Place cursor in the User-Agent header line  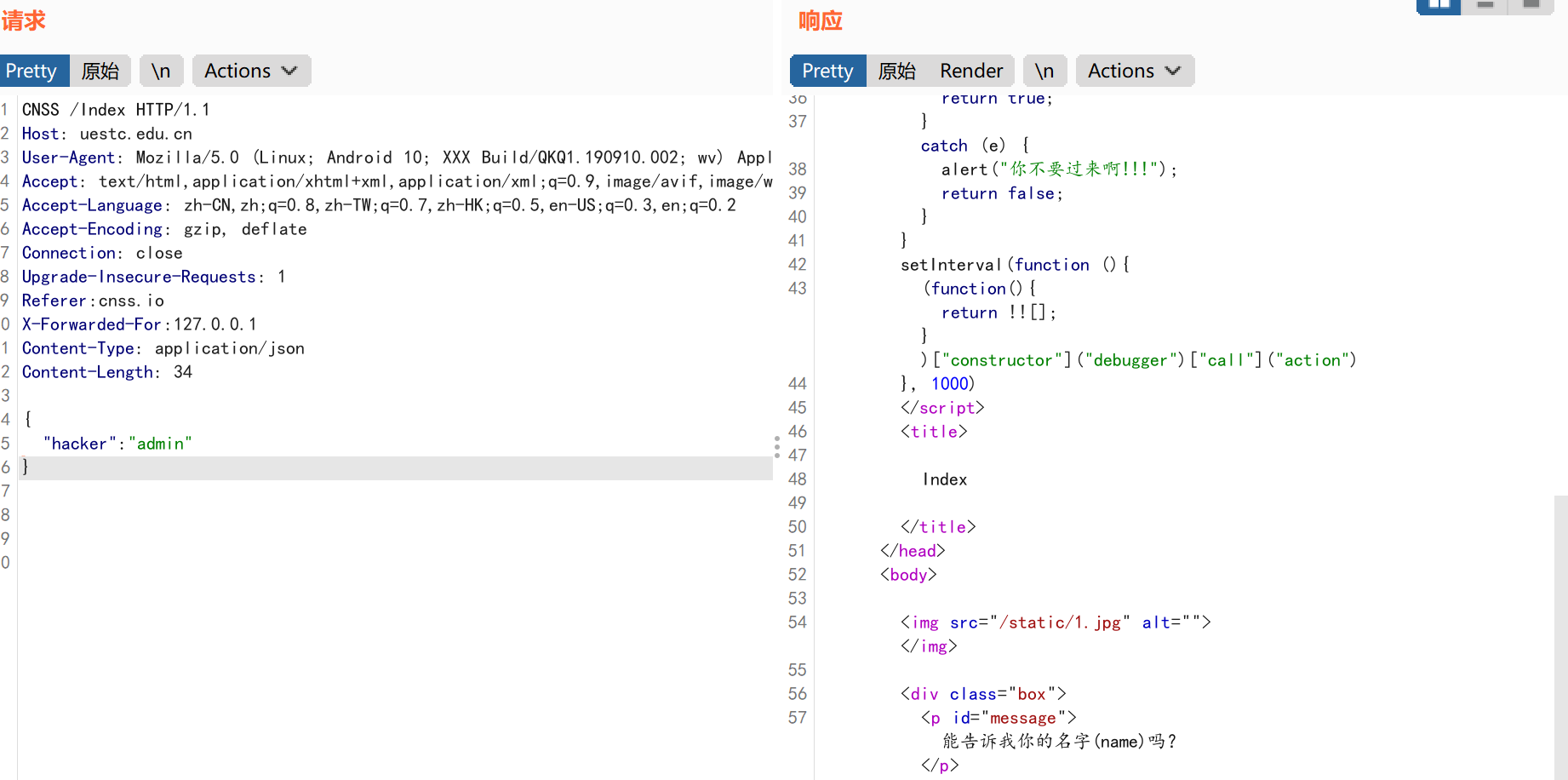(397, 158)
